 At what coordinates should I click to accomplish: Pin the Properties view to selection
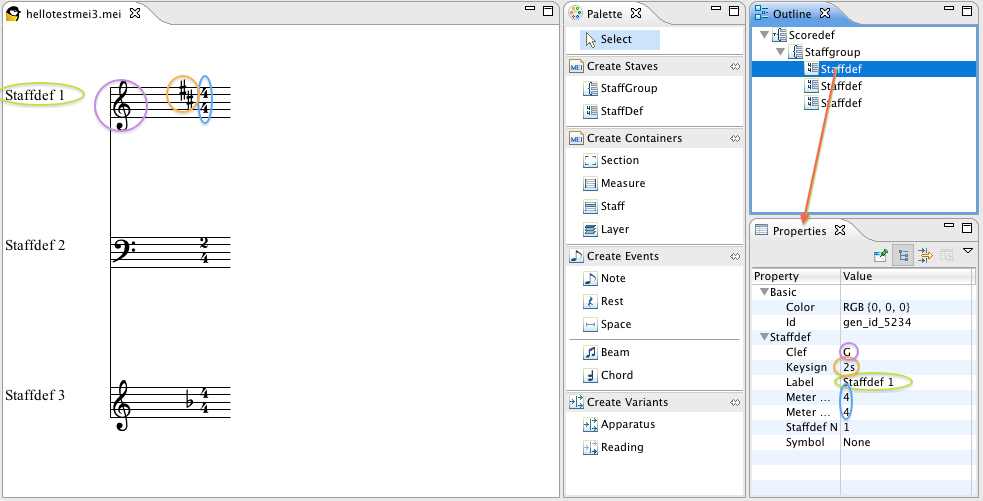click(881, 256)
